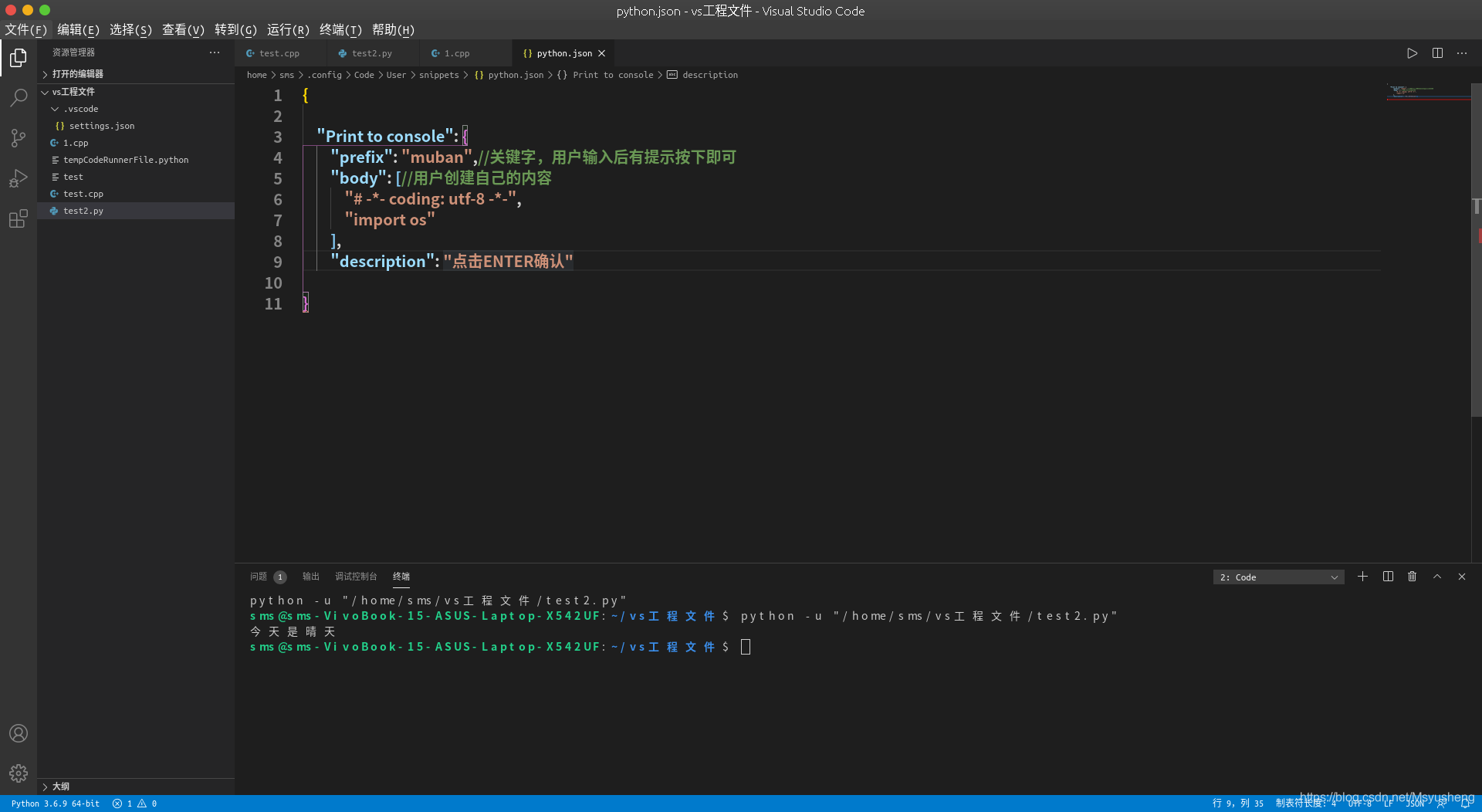Click Python 3.6.9 64-bit interpreter selector

[56, 804]
